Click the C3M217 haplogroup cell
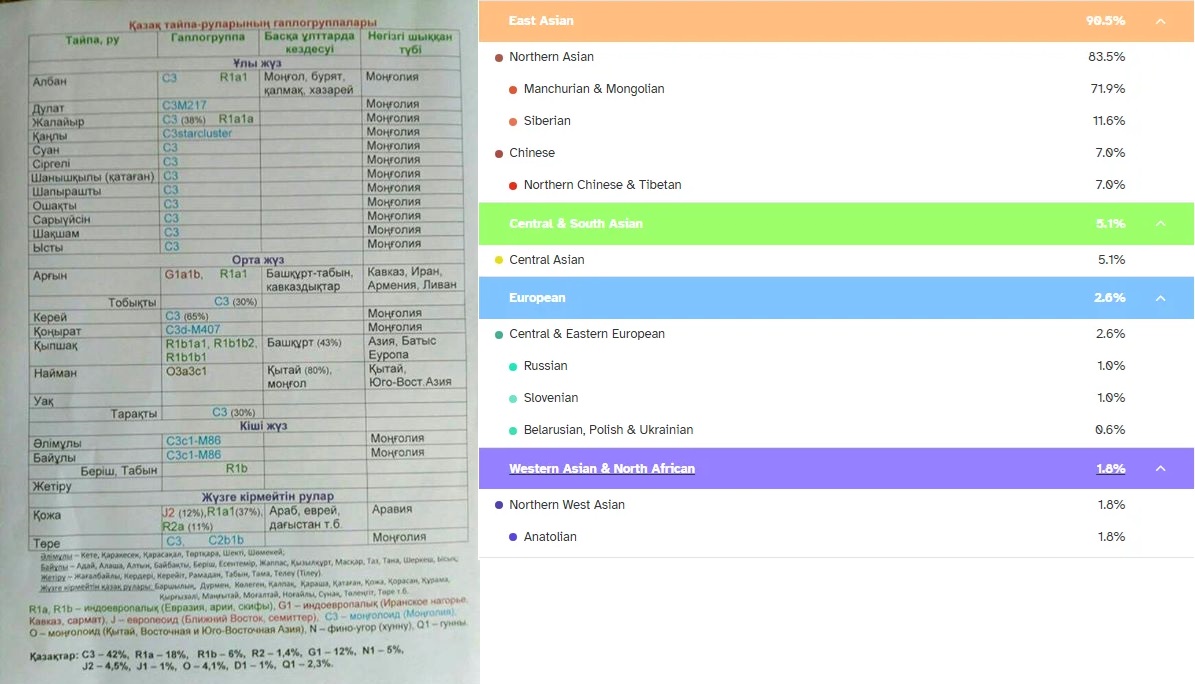 184,105
